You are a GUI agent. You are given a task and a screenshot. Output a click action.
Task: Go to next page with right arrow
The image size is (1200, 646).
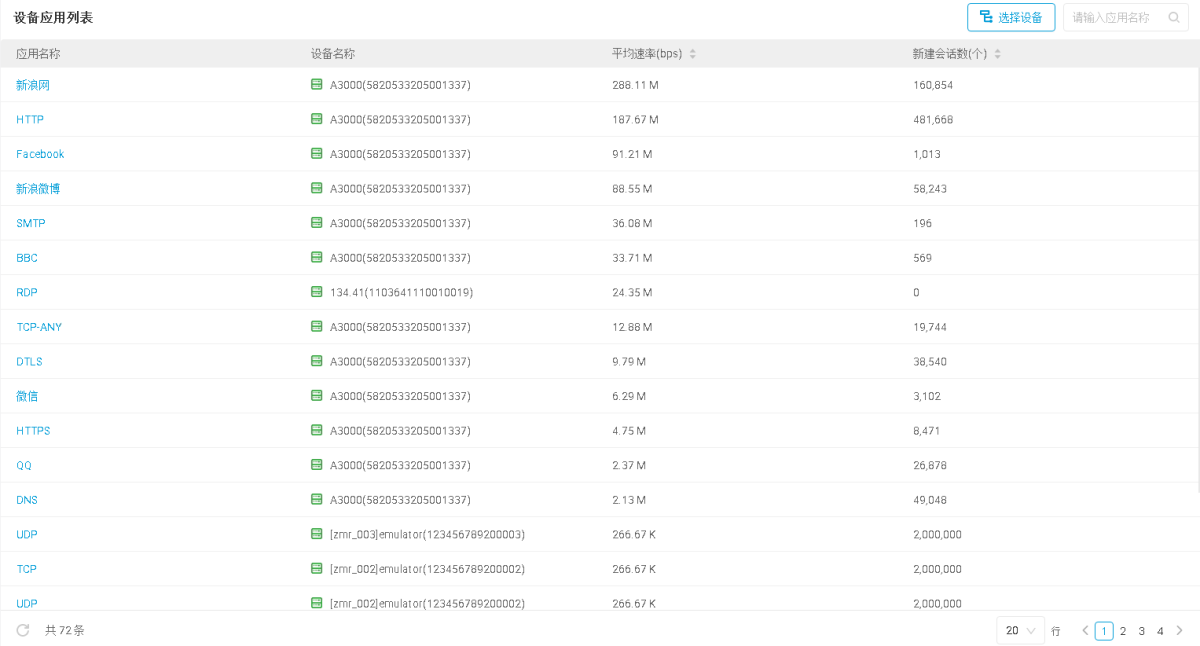pos(1179,631)
